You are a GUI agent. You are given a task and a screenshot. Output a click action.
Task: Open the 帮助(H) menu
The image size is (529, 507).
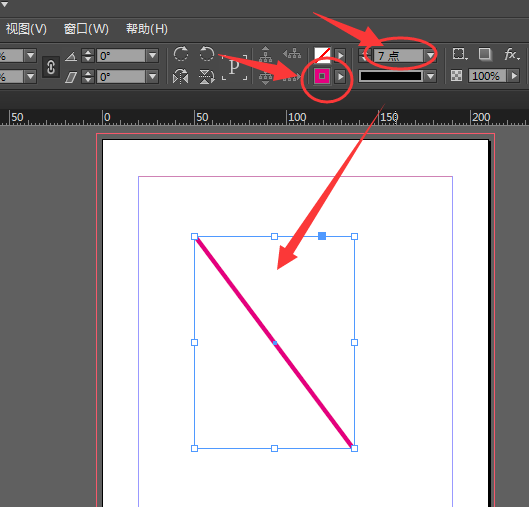(x=147, y=29)
